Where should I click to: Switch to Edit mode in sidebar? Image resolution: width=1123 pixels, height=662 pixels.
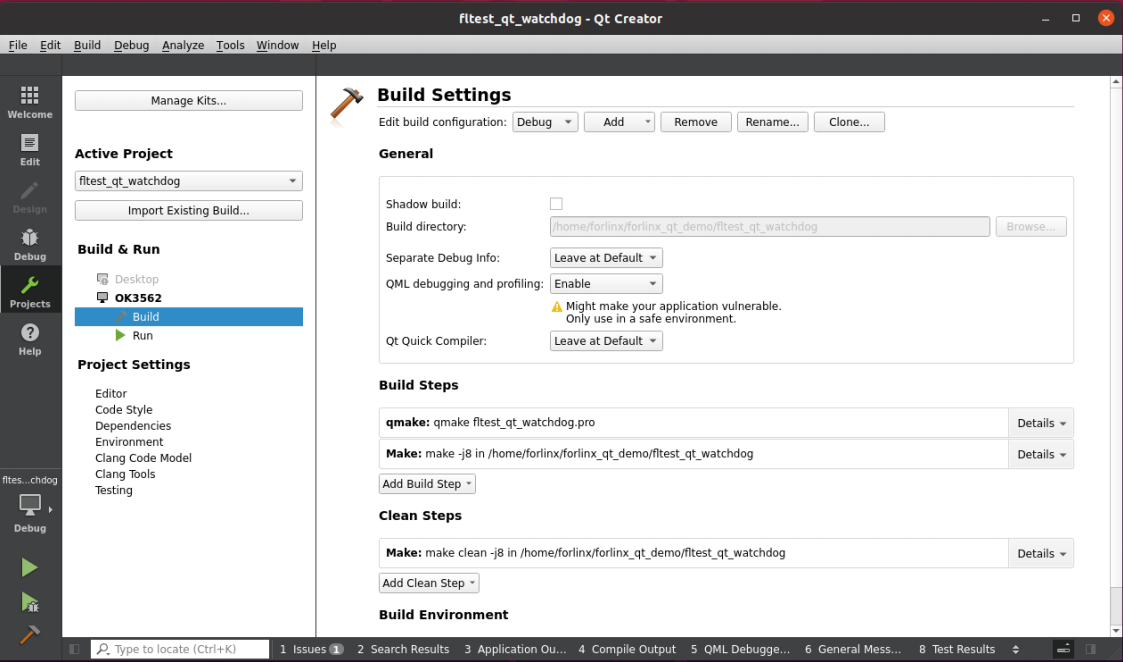click(x=30, y=149)
